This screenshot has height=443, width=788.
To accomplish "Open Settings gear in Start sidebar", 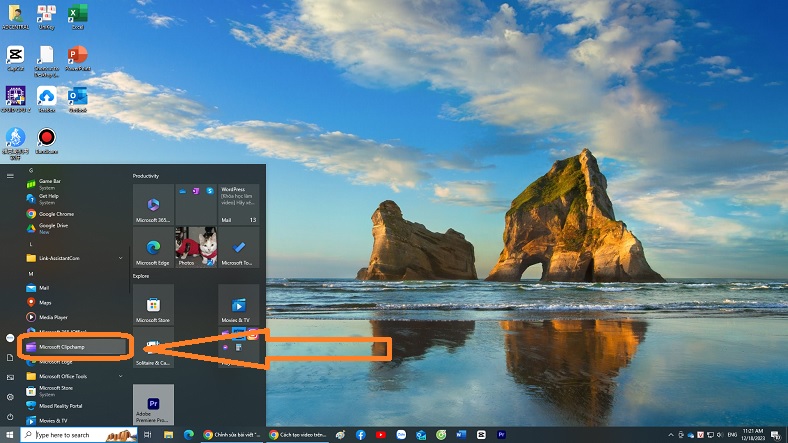I will (10, 397).
